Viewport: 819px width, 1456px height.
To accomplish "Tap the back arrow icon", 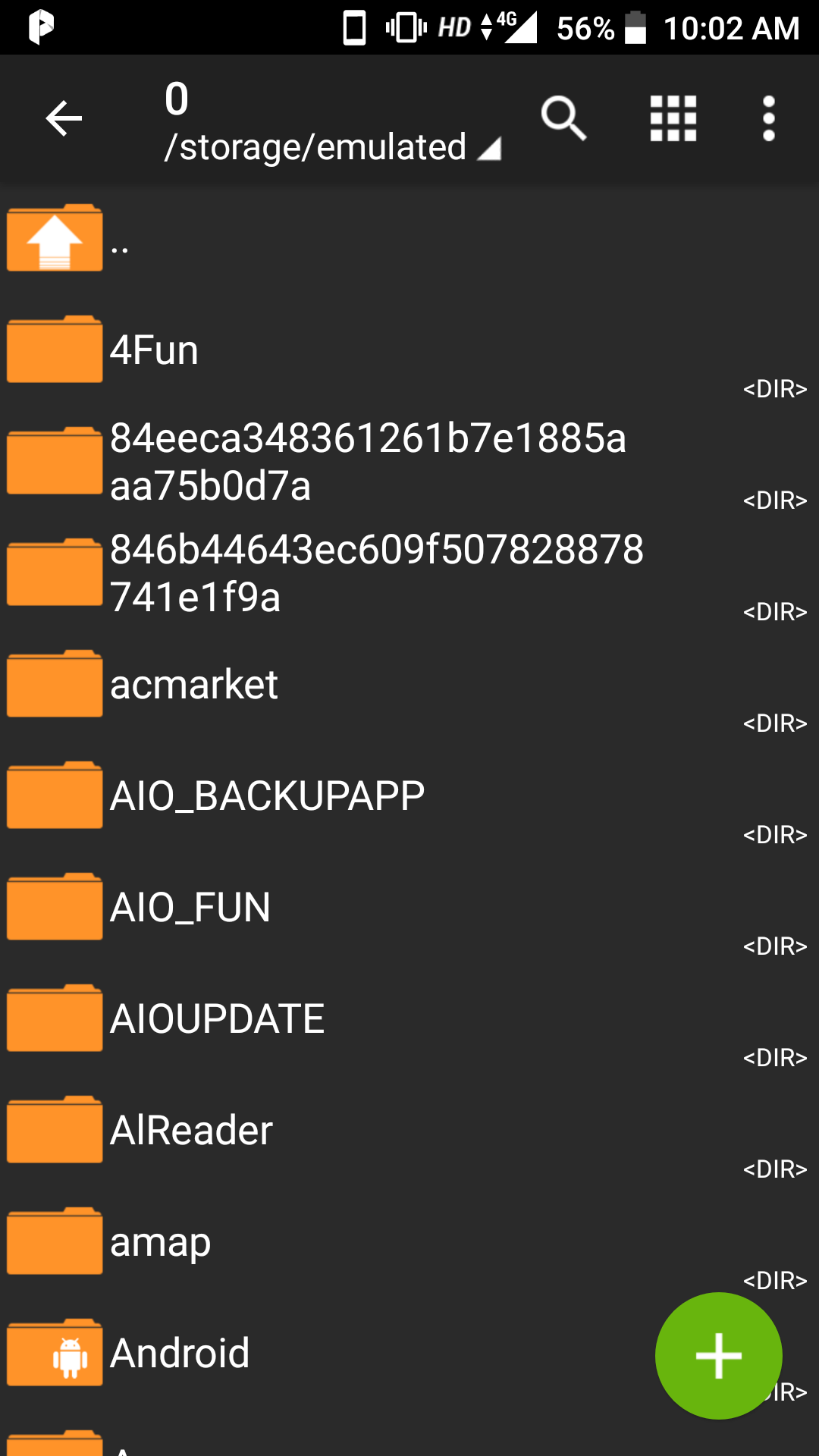I will pos(64,118).
